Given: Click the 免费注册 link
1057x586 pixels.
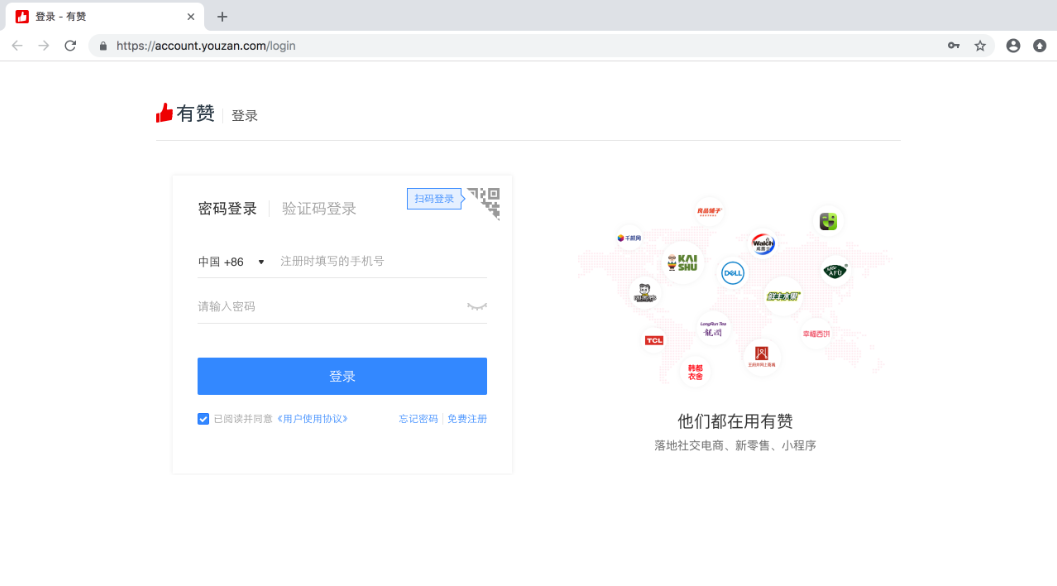Looking at the screenshot, I should 466,419.
